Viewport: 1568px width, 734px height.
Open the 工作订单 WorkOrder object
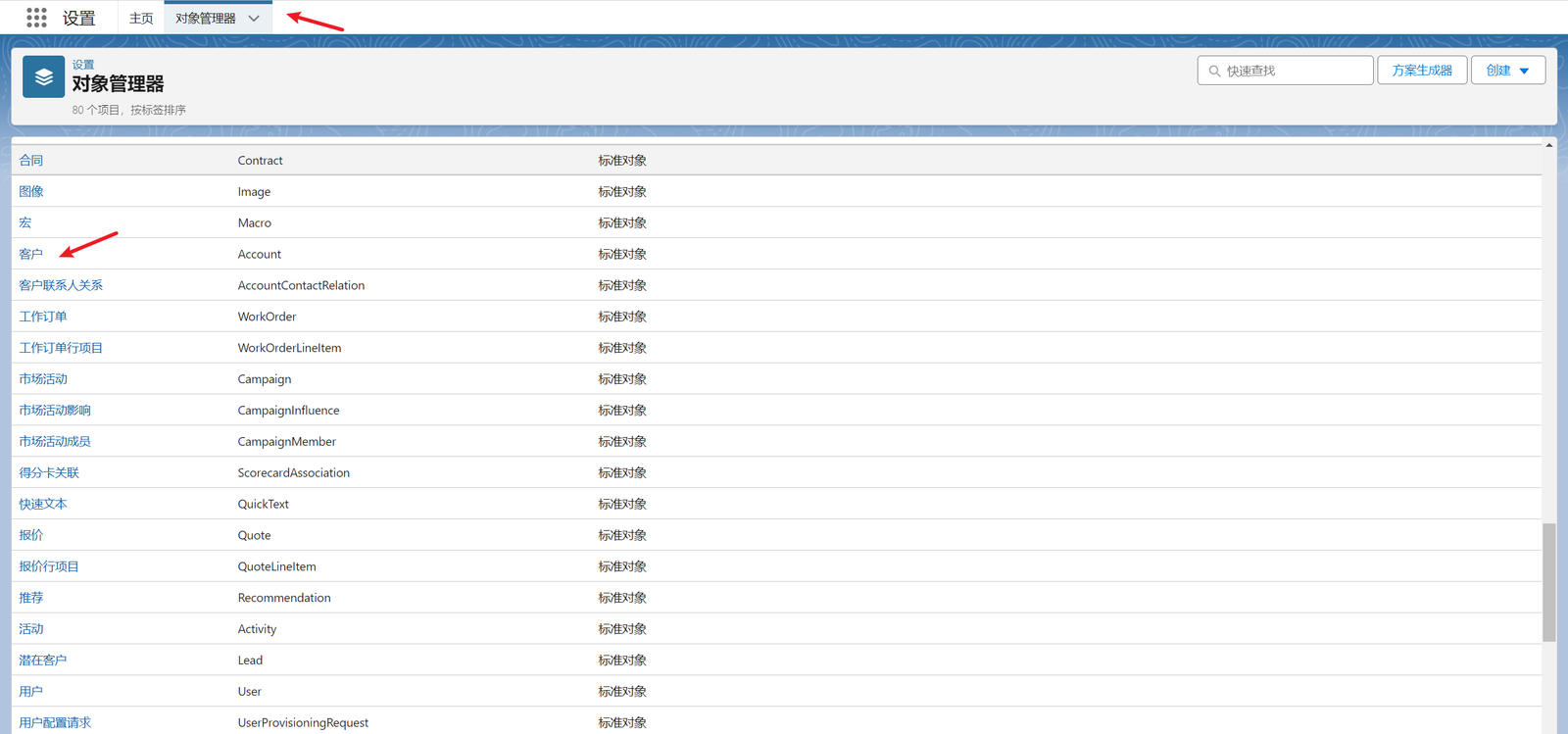[x=43, y=317]
